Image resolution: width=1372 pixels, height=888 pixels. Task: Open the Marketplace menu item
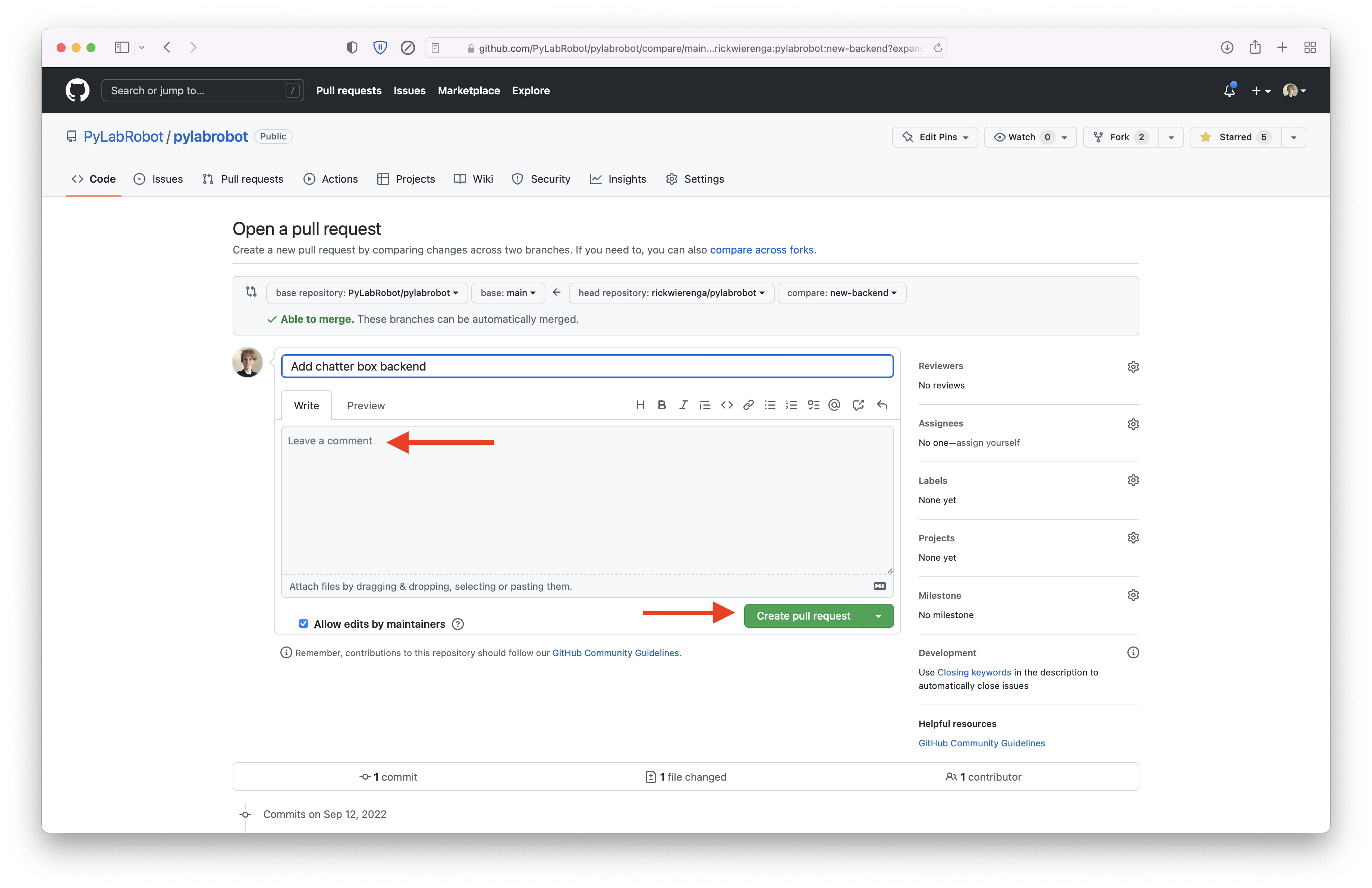click(469, 91)
